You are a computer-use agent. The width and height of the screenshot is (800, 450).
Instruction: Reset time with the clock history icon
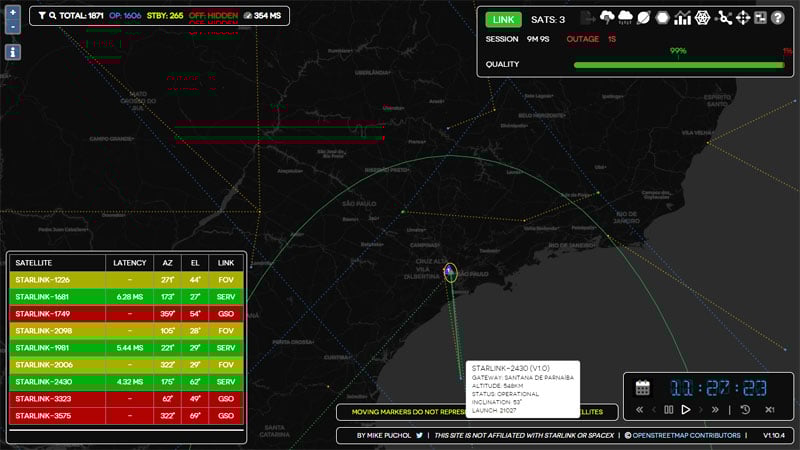click(745, 410)
